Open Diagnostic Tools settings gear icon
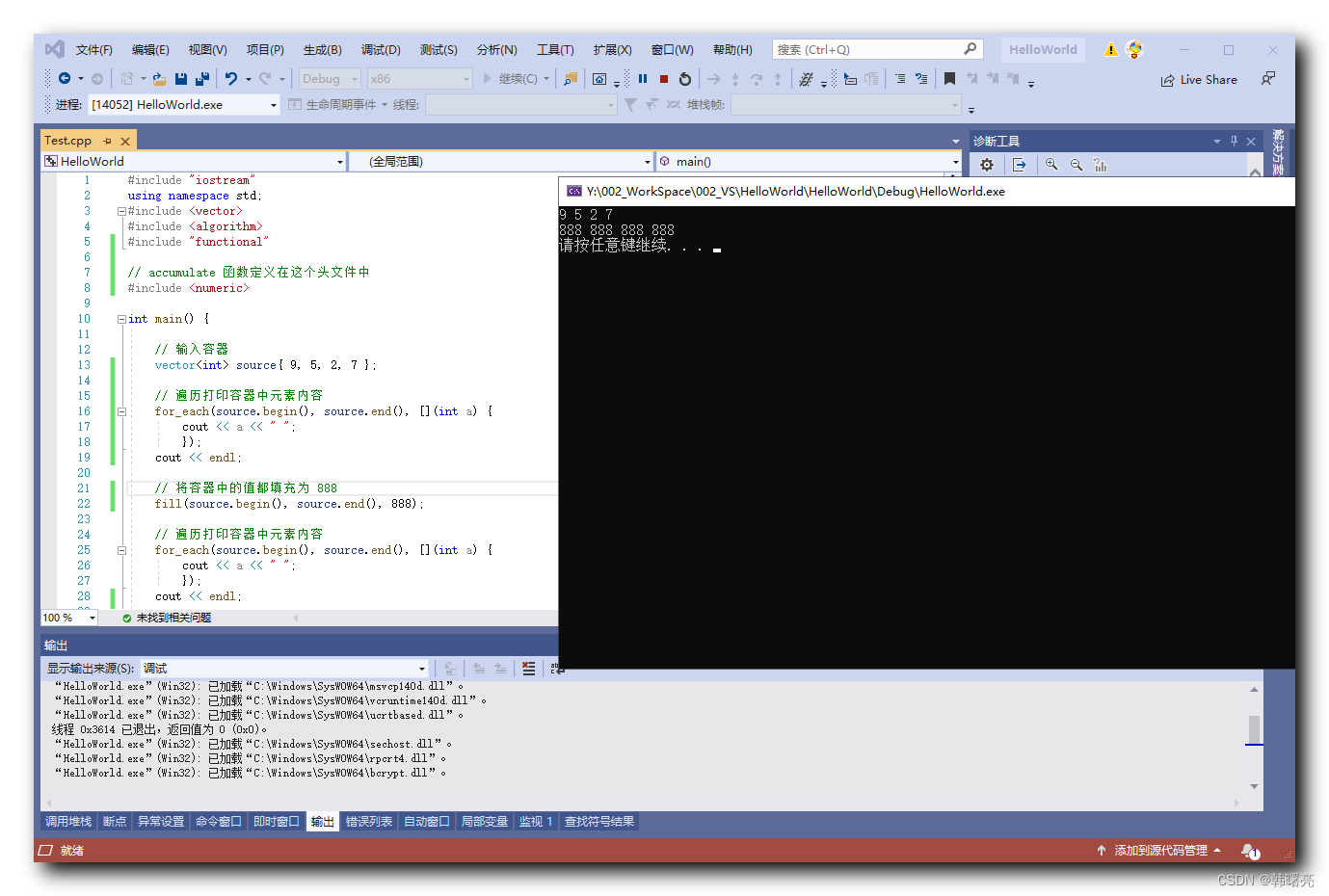 click(x=987, y=164)
